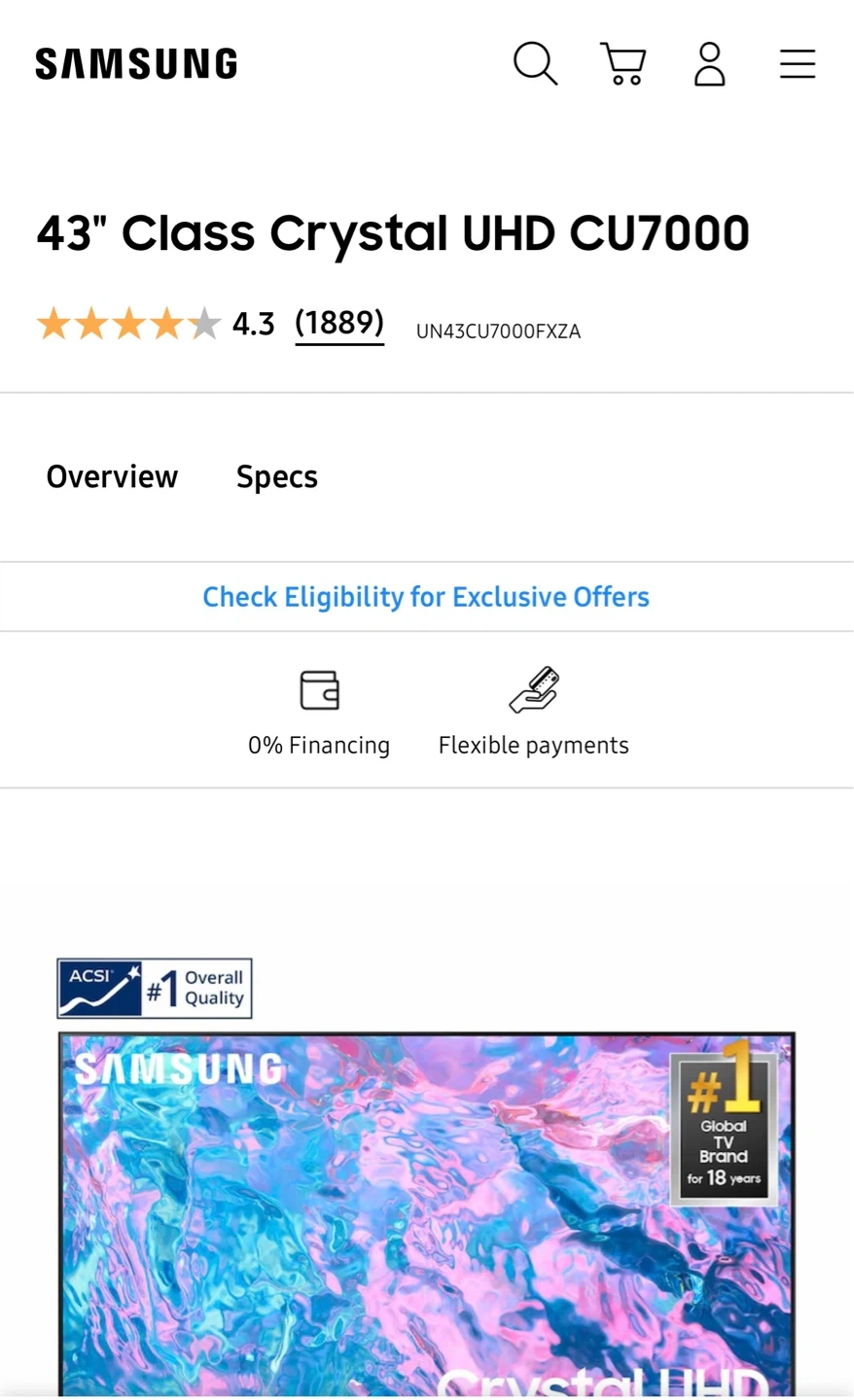
Task: Switch to the Overview tab
Action: [112, 476]
